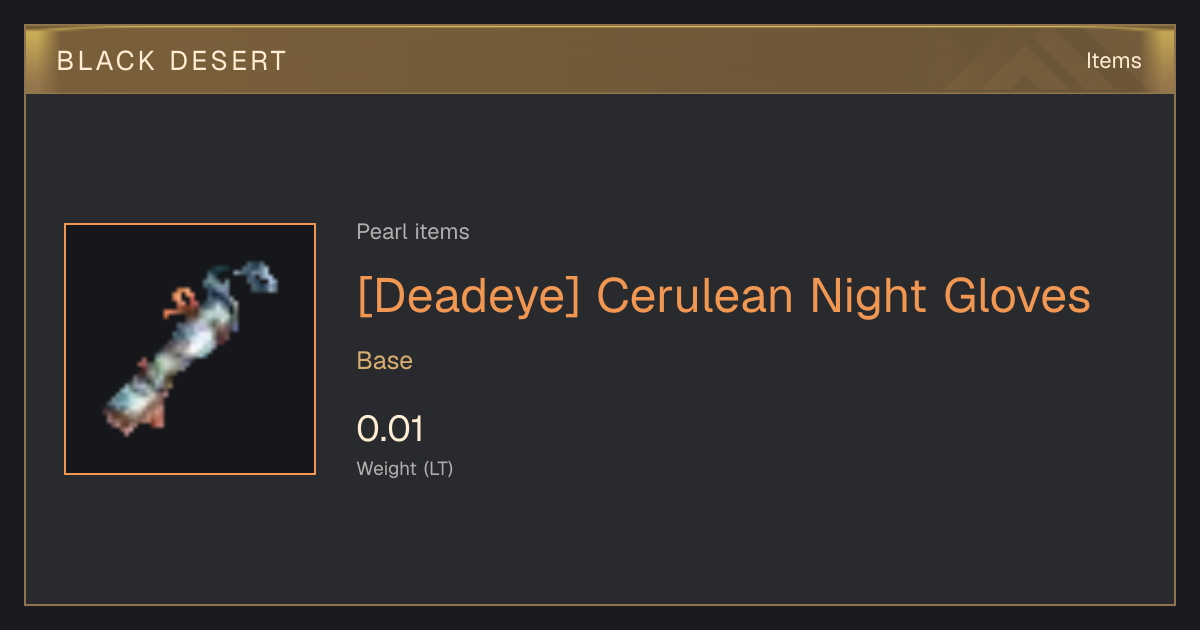Click the word Cerulean in the title
This screenshot has width=1200, height=630.
coord(696,296)
